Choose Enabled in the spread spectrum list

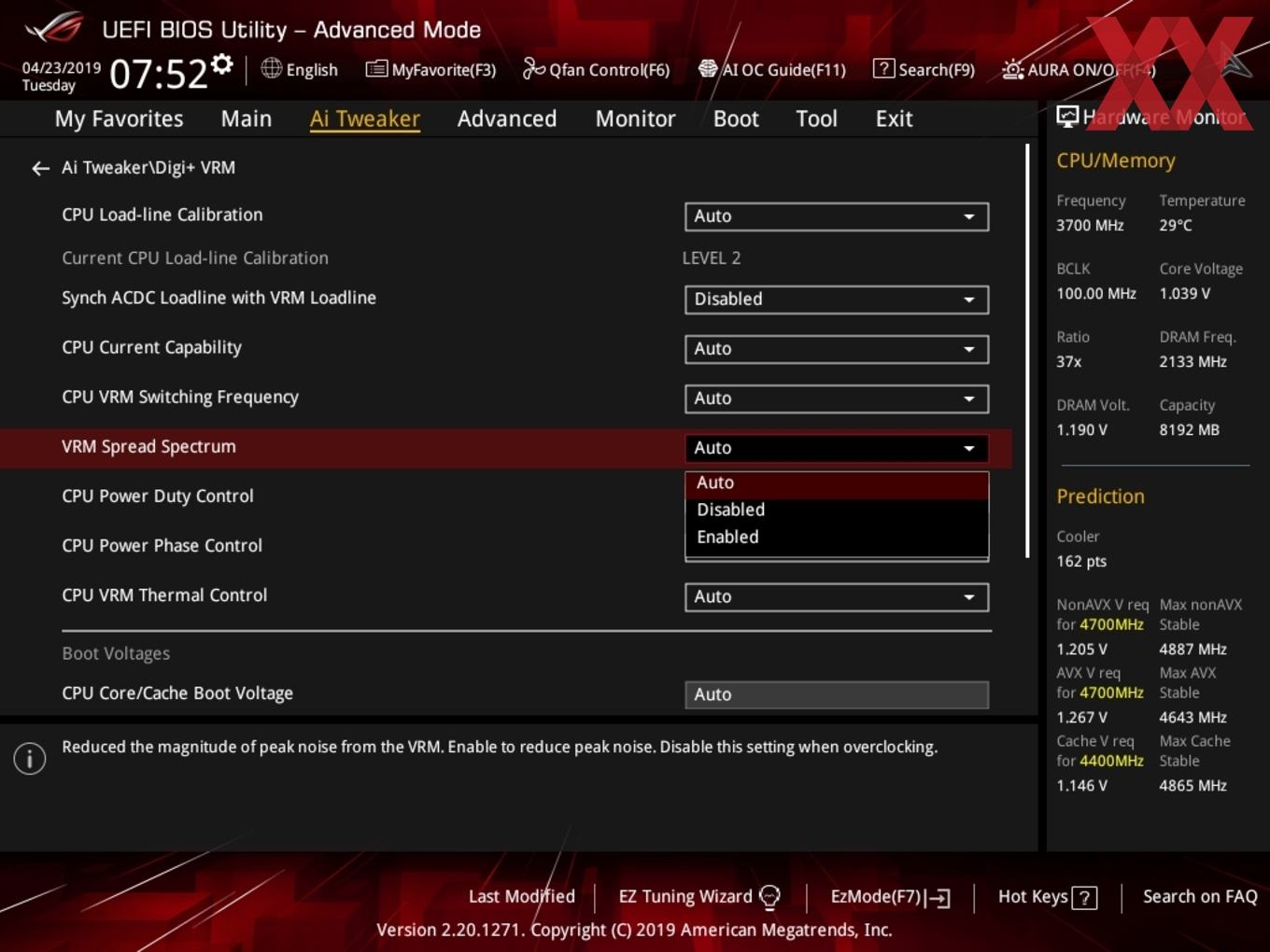coord(837,537)
